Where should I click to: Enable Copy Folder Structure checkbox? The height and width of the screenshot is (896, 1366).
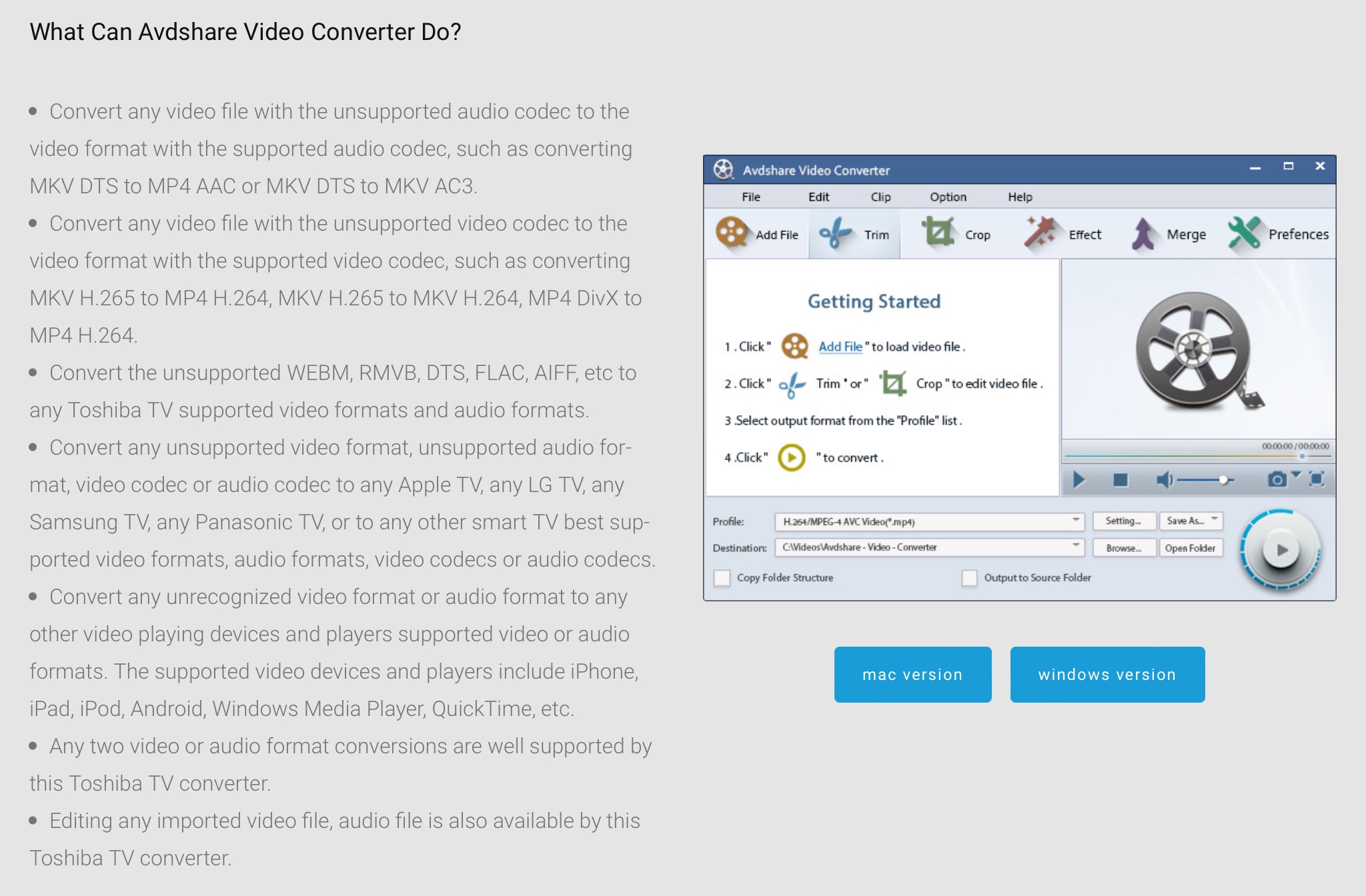[x=722, y=578]
